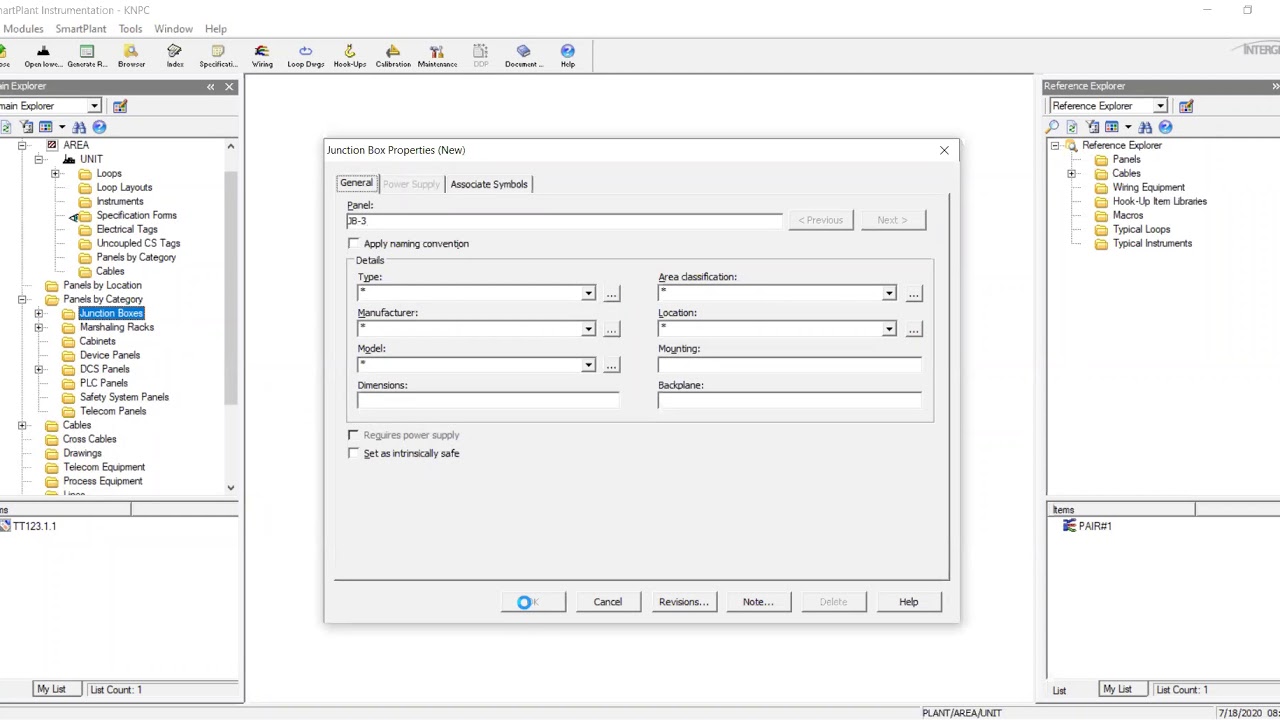The height and width of the screenshot is (720, 1280).
Task: Expand Cables node in Reference Explorer
Action: tap(1071, 173)
